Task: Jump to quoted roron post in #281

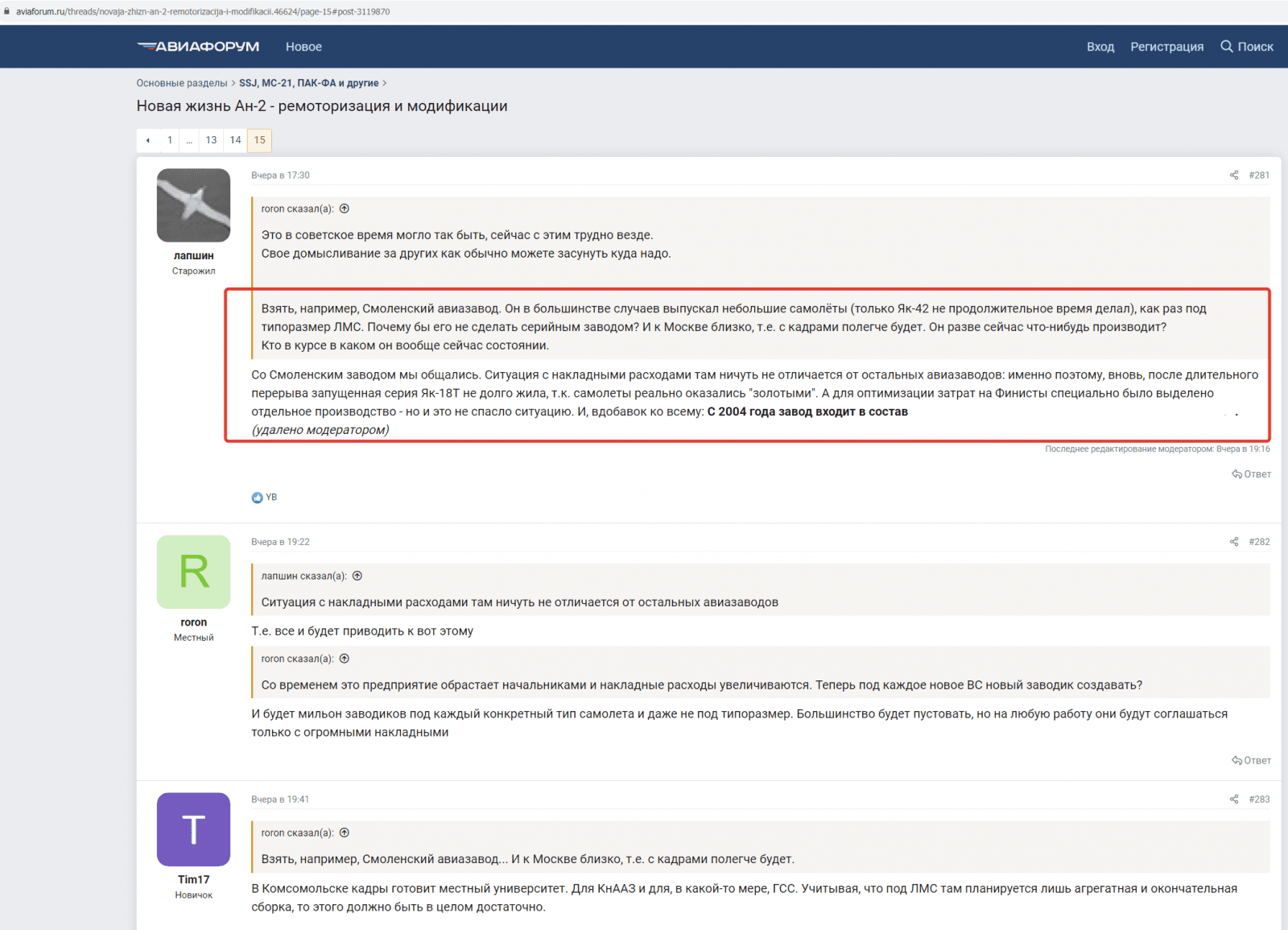Action: point(345,209)
